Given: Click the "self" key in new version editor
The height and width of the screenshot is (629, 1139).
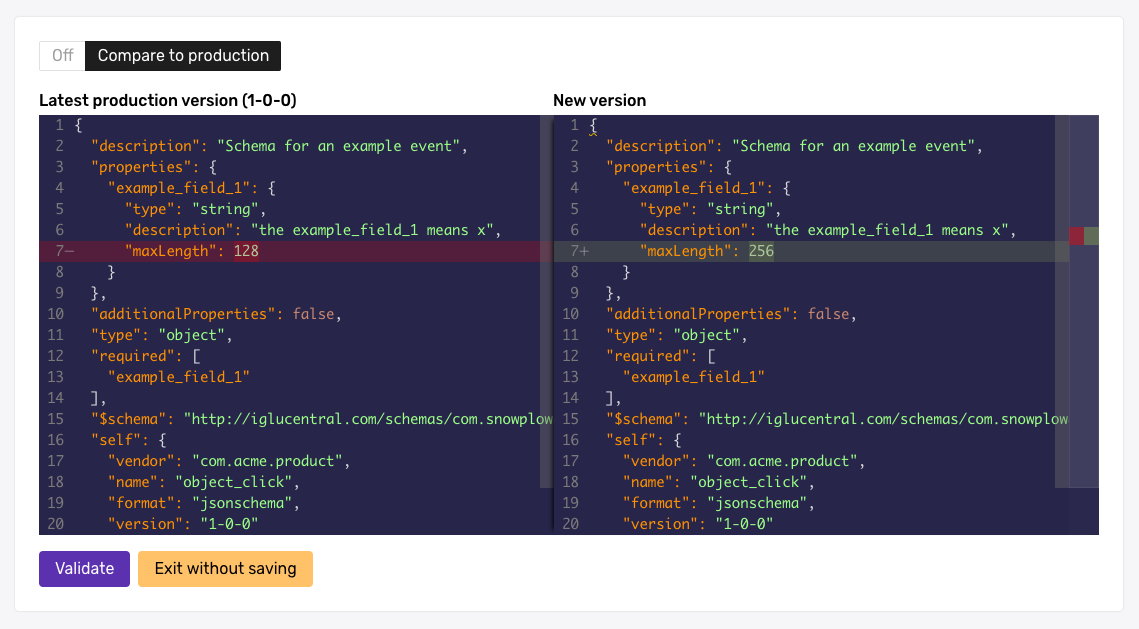Looking at the screenshot, I should [x=631, y=440].
